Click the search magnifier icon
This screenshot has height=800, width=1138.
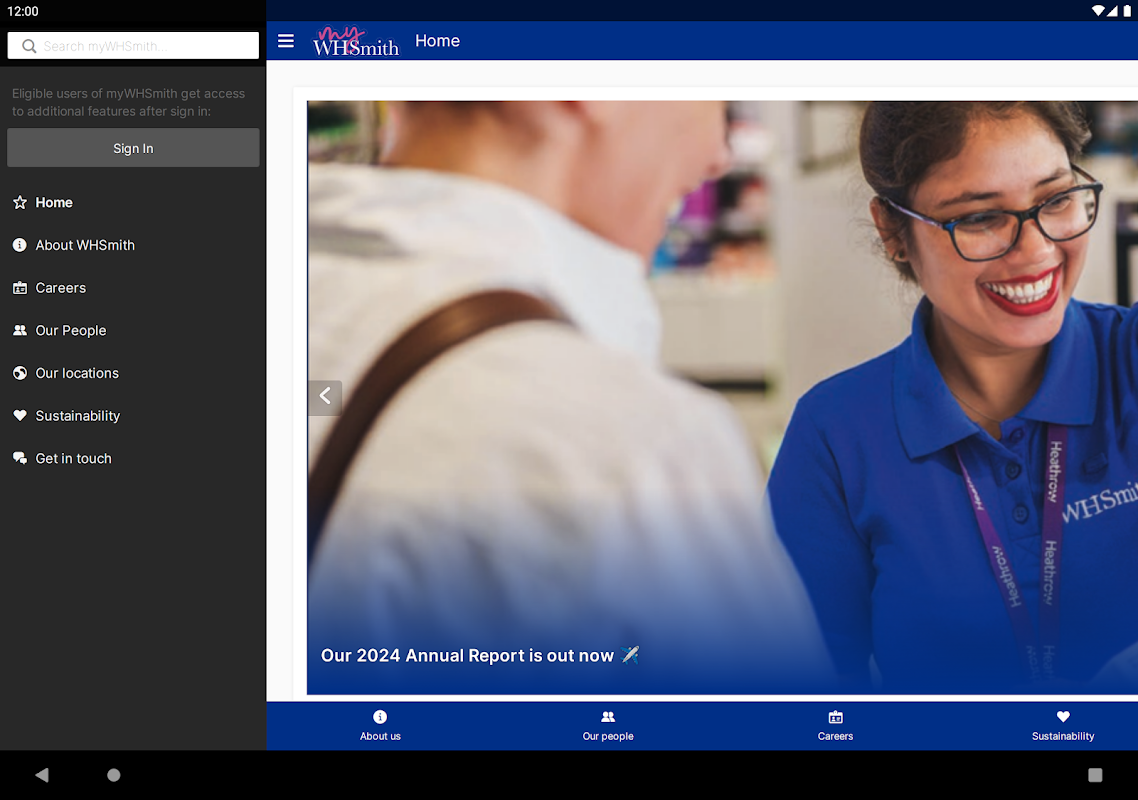tap(29, 46)
